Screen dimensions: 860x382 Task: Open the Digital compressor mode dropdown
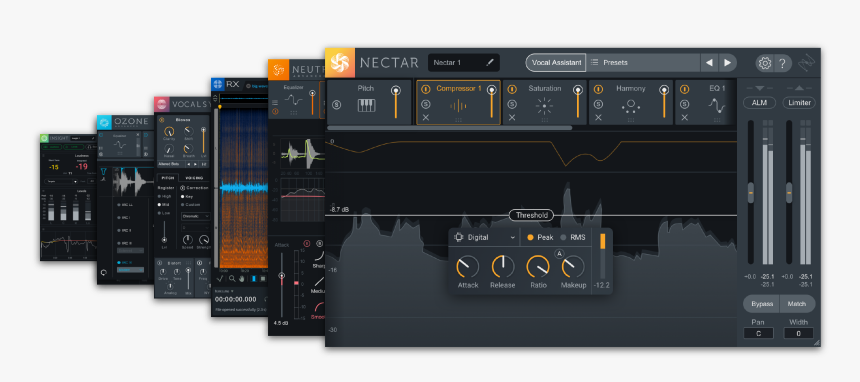(x=485, y=238)
